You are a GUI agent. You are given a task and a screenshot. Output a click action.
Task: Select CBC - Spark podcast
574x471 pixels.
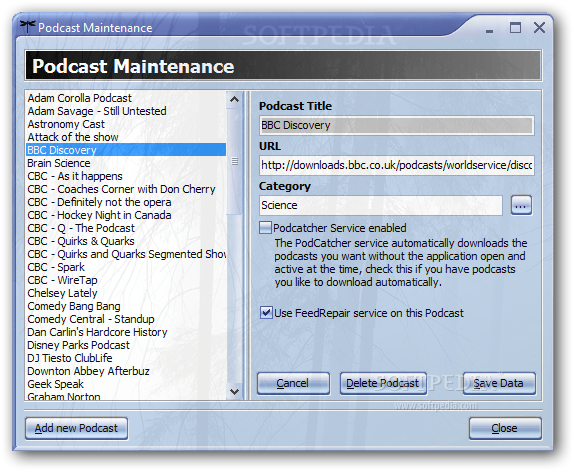click(x=126, y=267)
